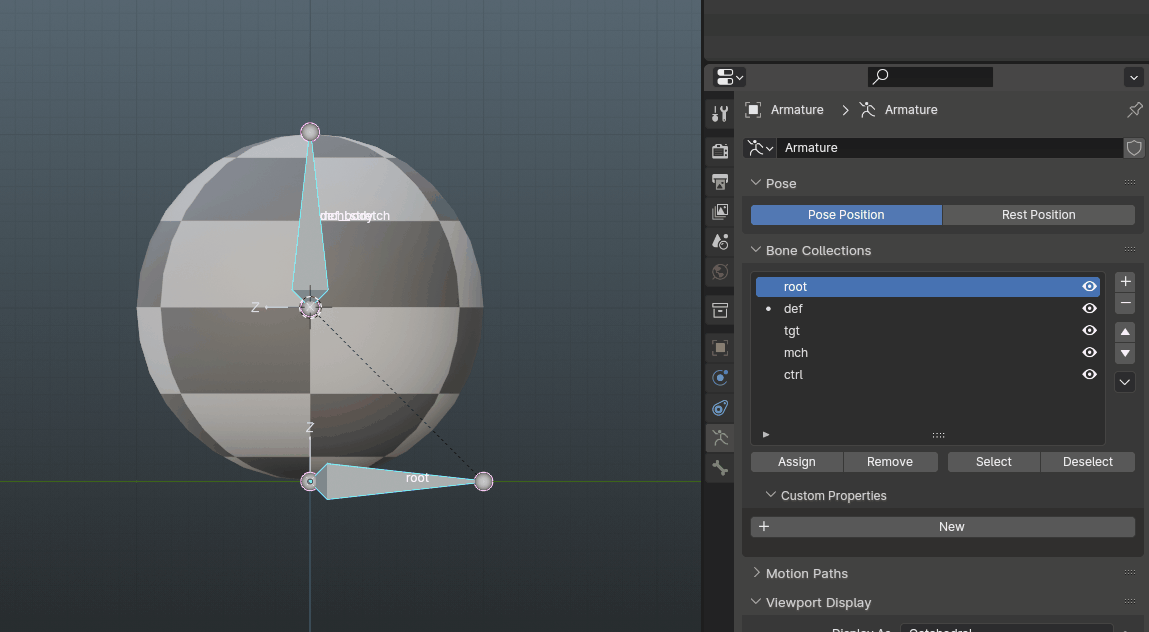Click the Assign button
This screenshot has height=632, width=1149.
pyautogui.click(x=796, y=462)
